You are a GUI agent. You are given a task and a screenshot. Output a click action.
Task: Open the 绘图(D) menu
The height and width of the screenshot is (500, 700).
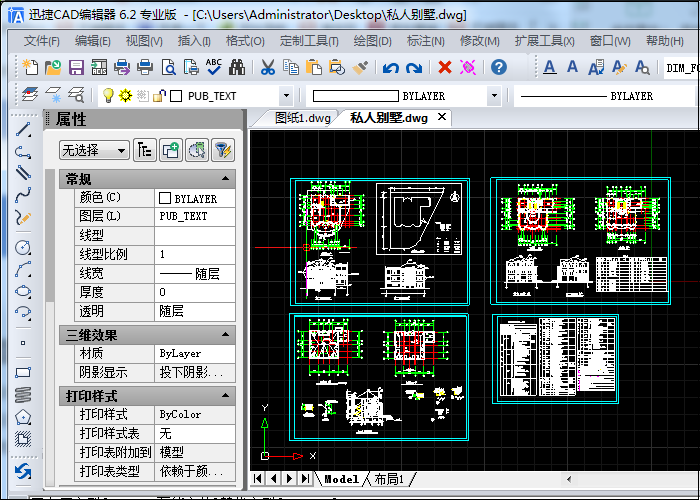point(373,41)
